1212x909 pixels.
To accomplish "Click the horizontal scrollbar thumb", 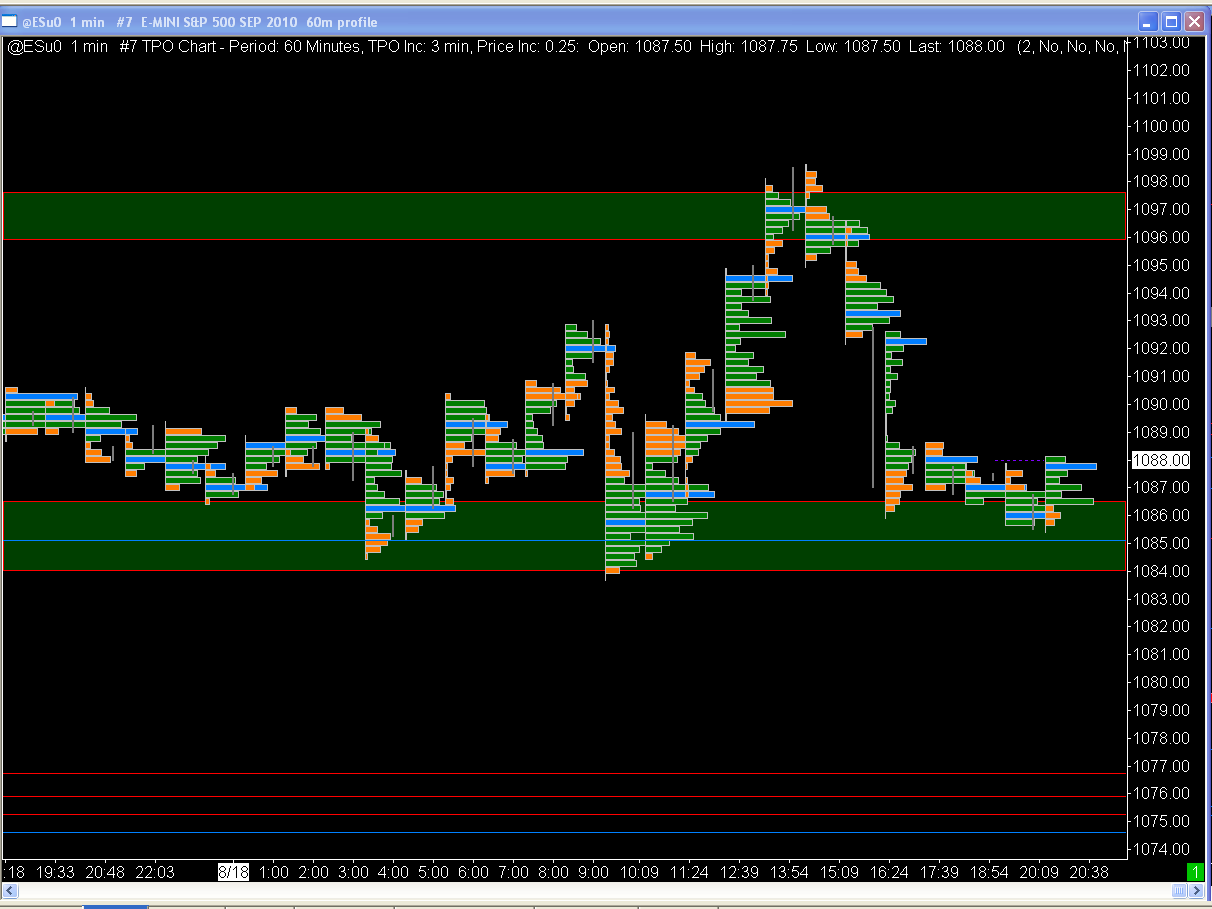I will [1180, 890].
